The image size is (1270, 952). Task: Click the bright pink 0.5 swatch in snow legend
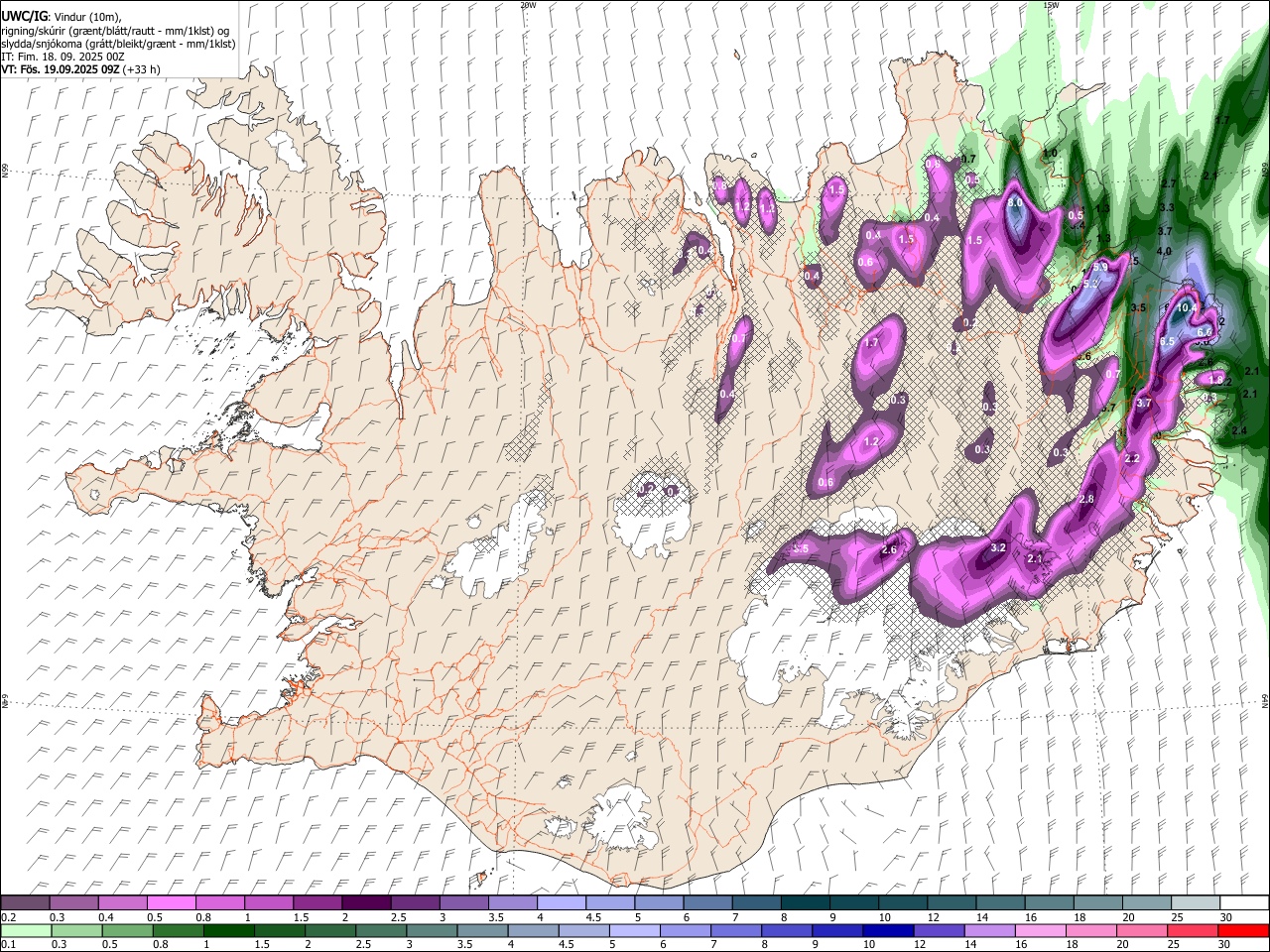click(x=171, y=903)
